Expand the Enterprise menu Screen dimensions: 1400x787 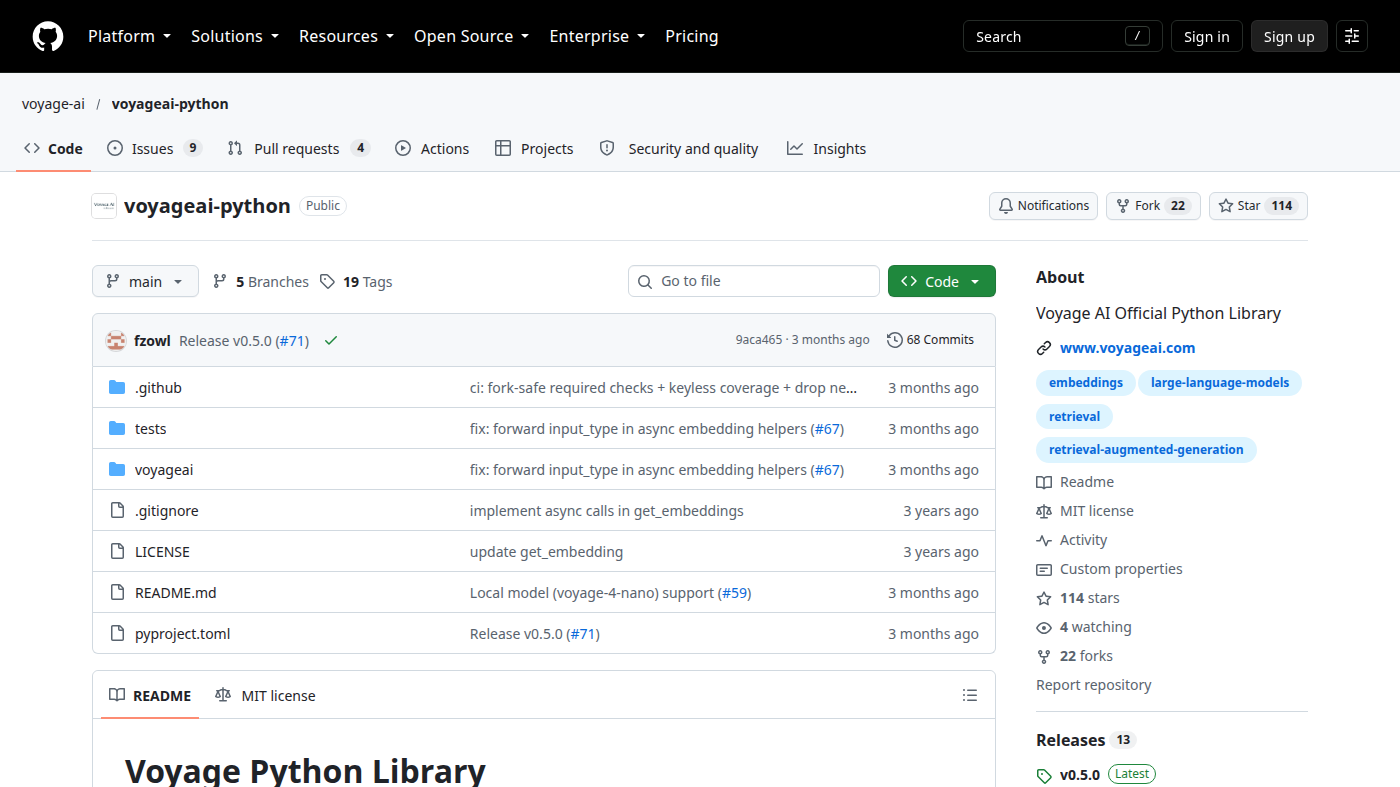click(x=598, y=36)
